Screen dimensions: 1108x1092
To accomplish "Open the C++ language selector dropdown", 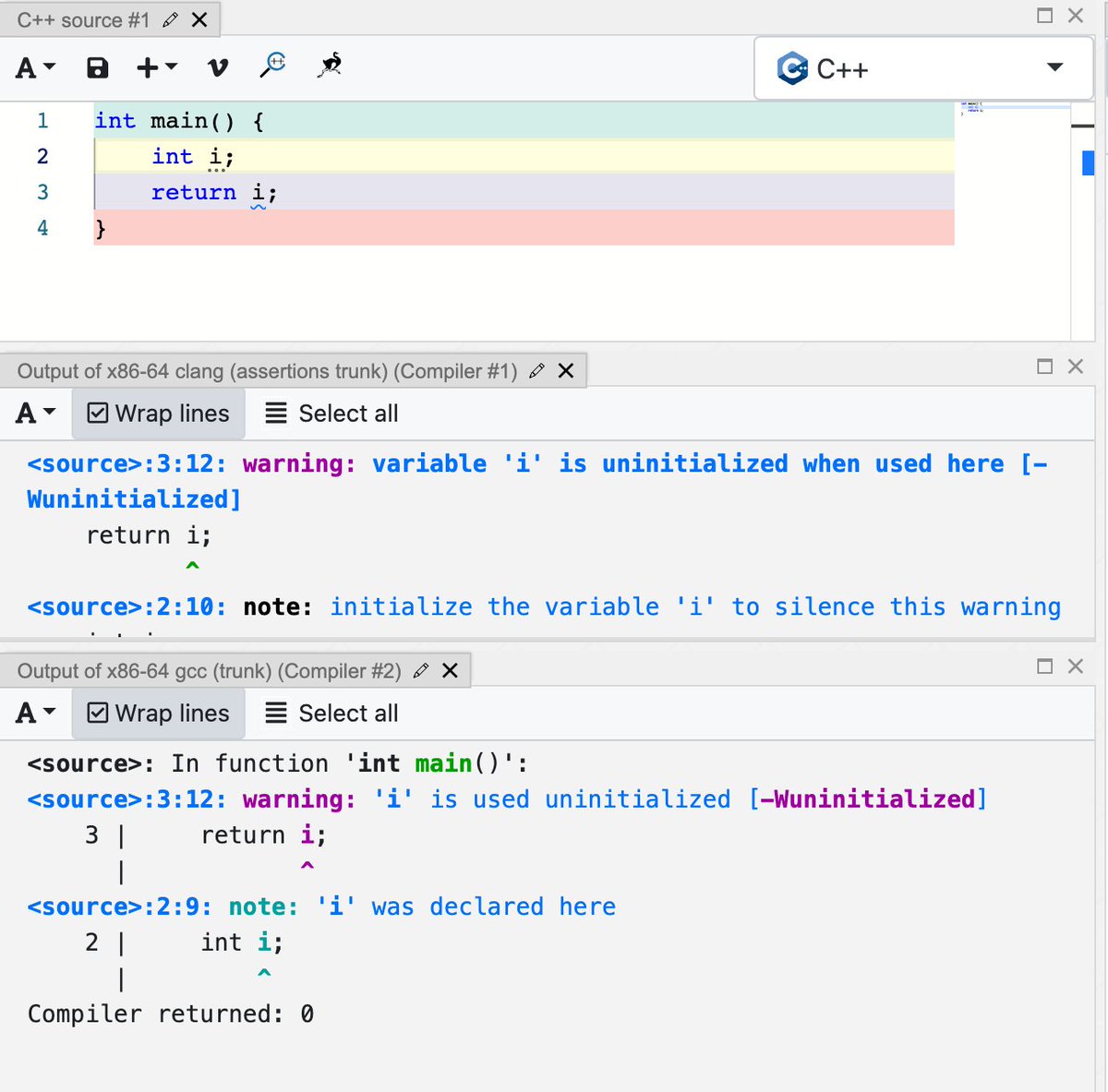I will [923, 68].
